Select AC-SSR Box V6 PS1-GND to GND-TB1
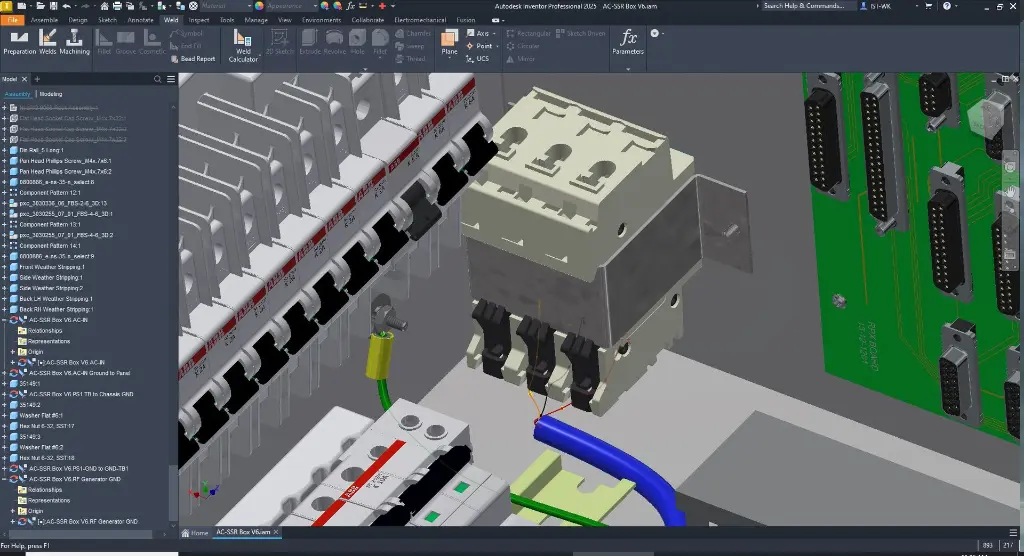 [x=78, y=468]
